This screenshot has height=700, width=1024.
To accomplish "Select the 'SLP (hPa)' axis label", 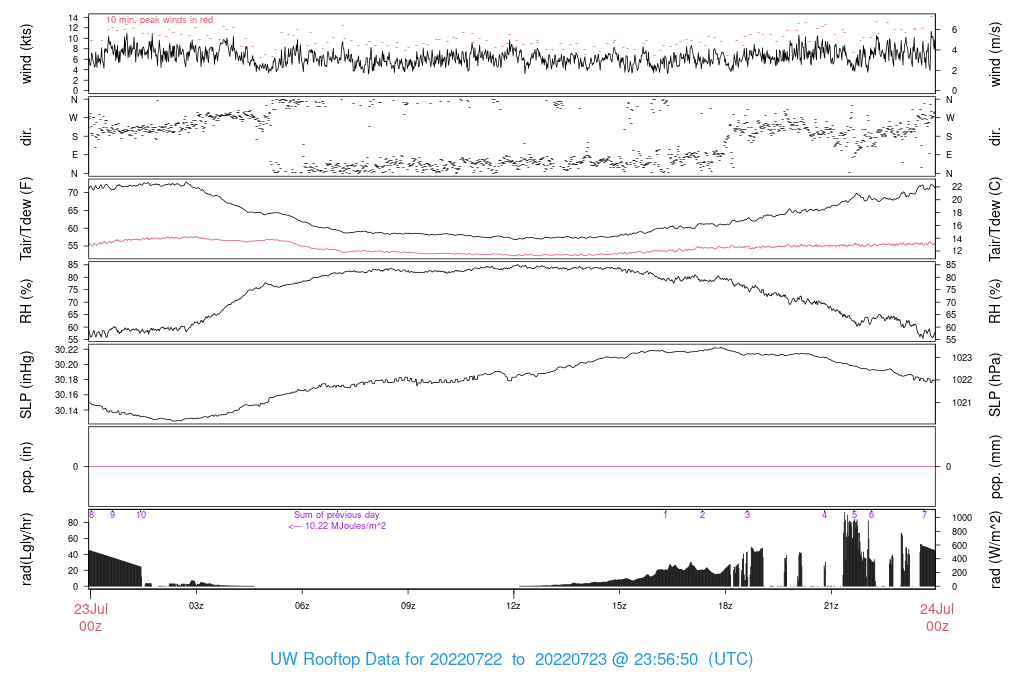I will [x=995, y=385].
